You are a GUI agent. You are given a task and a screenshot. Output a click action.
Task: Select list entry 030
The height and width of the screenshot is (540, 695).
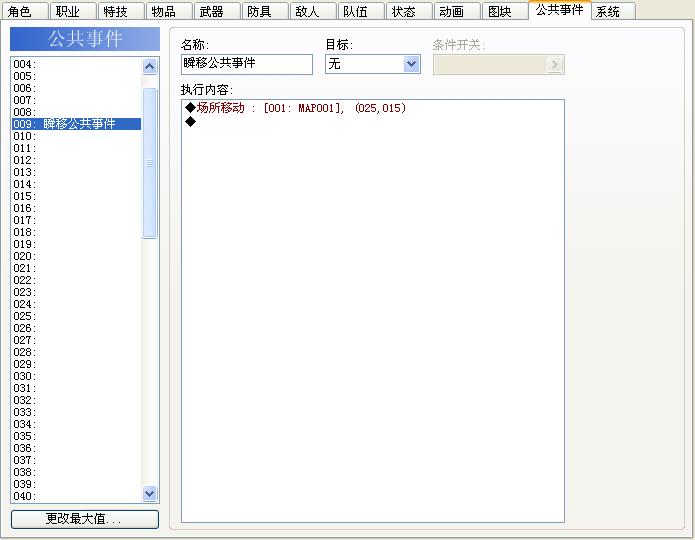(76, 376)
